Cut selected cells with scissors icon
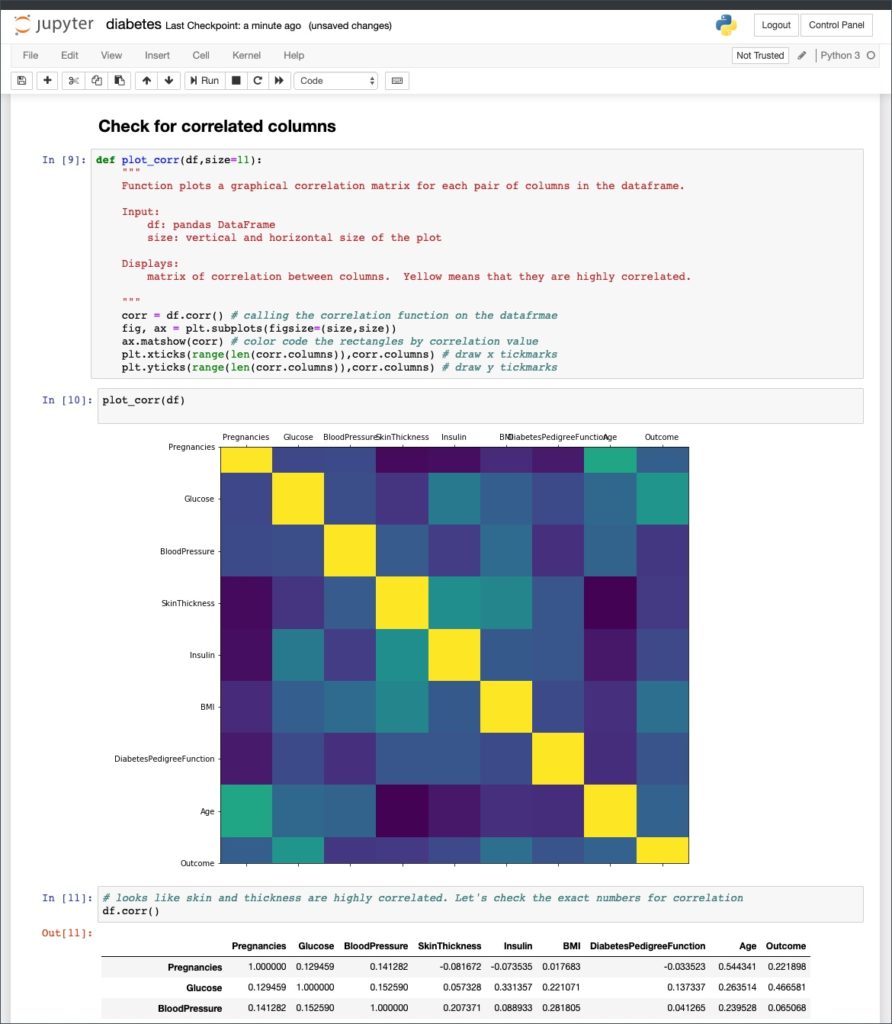This screenshot has height=1024, width=892. 73,81
